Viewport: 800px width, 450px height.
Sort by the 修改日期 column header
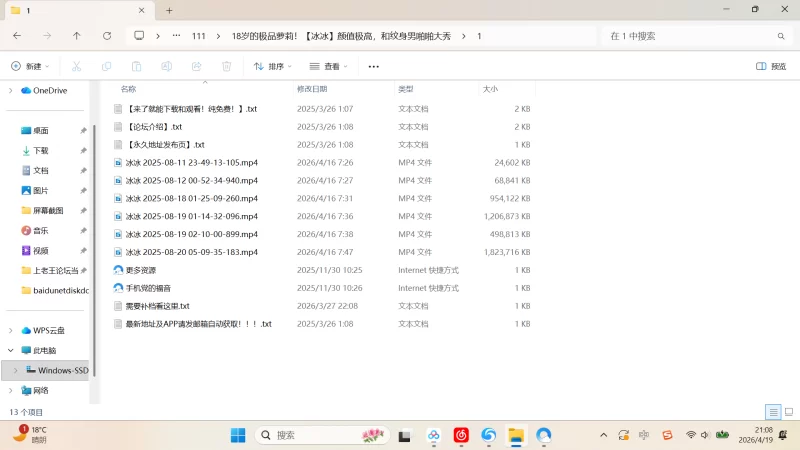click(x=312, y=89)
